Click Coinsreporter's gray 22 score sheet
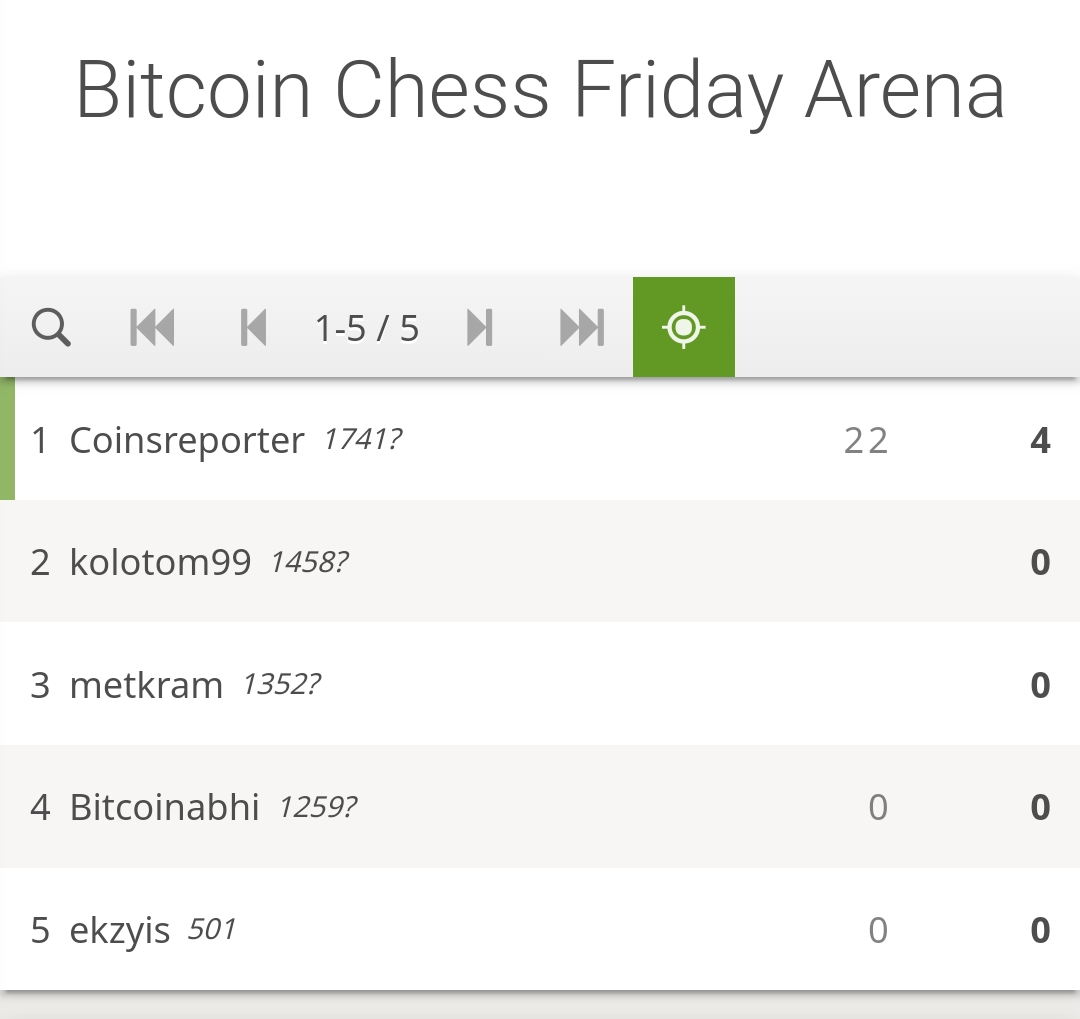The width and height of the screenshot is (1080, 1019). point(866,440)
